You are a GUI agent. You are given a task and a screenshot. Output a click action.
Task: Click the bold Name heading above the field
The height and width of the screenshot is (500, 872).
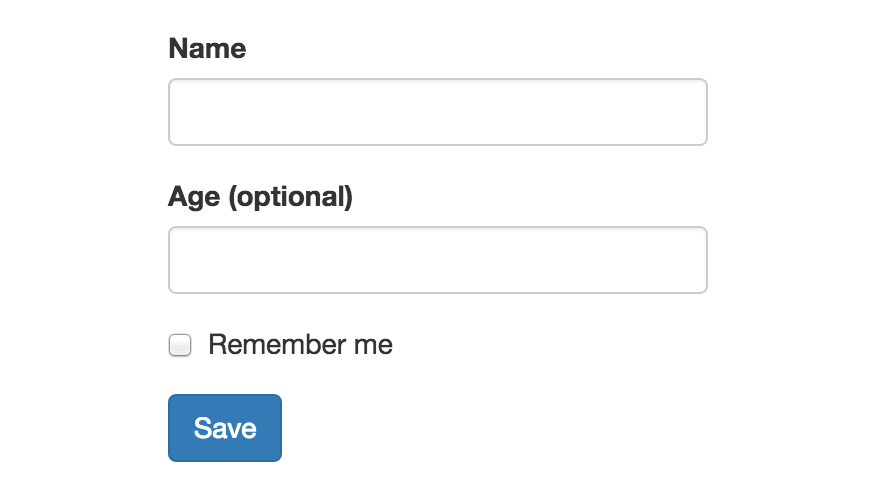[x=207, y=48]
